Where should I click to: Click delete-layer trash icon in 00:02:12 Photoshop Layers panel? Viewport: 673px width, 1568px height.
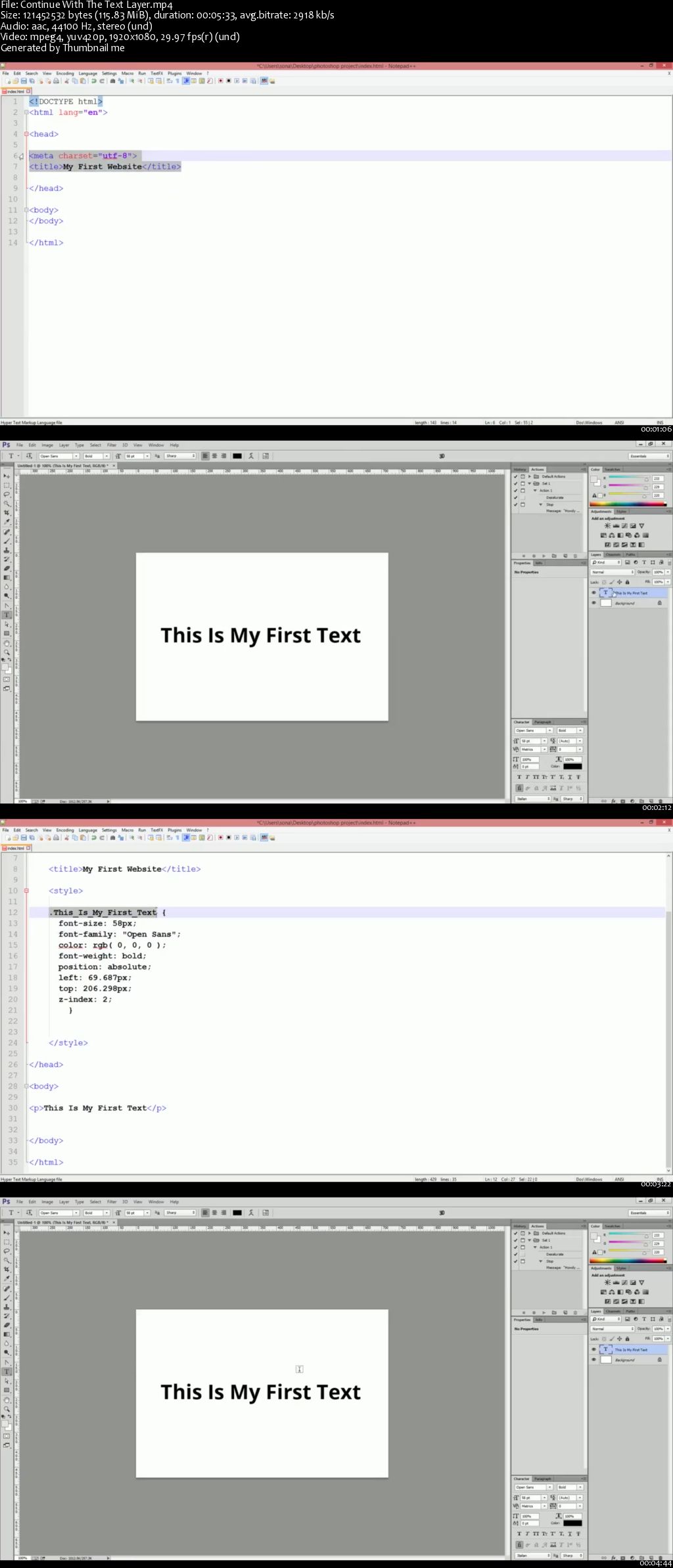(x=661, y=801)
